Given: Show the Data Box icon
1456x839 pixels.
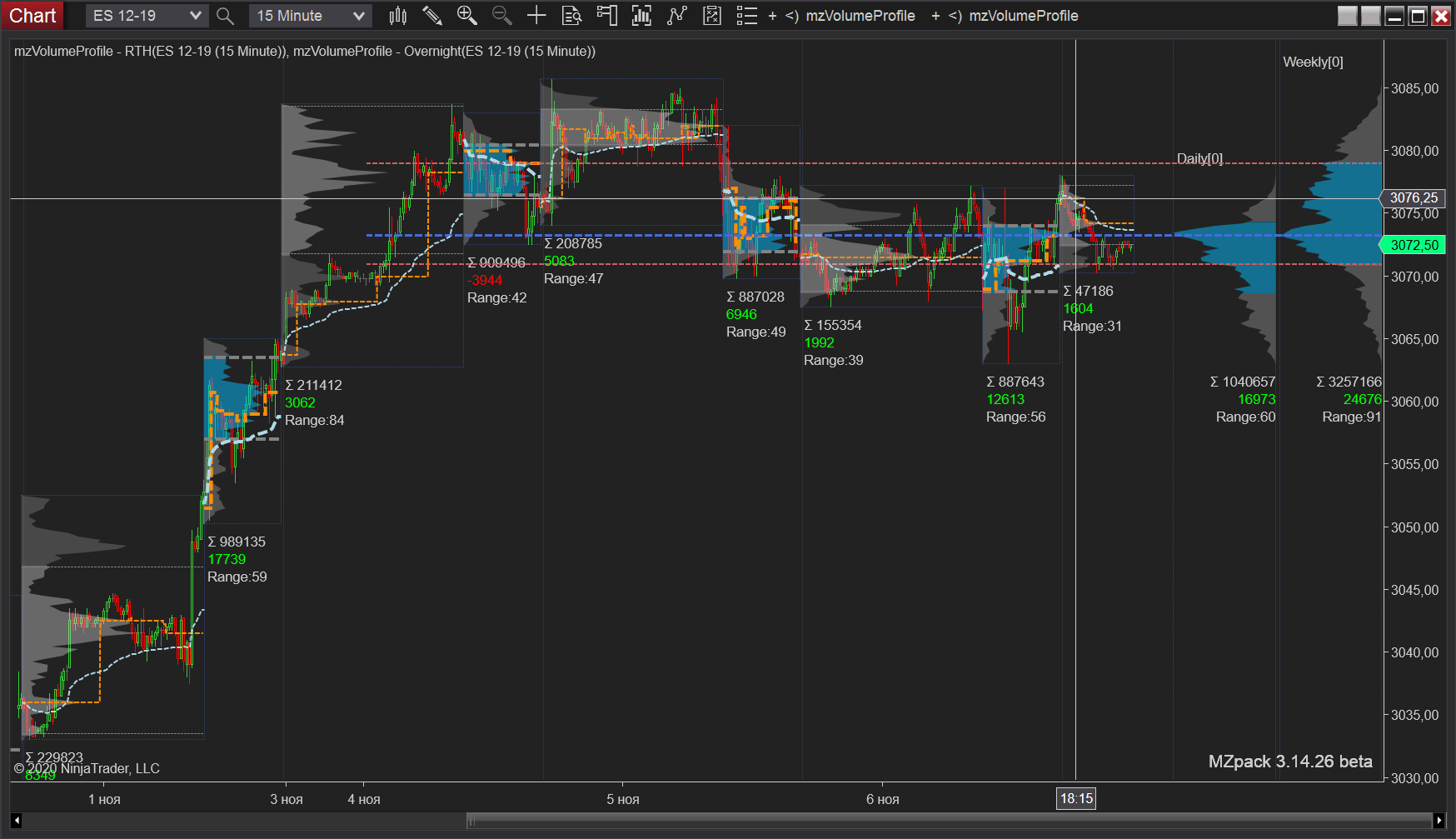Looking at the screenshot, I should pos(571,16).
